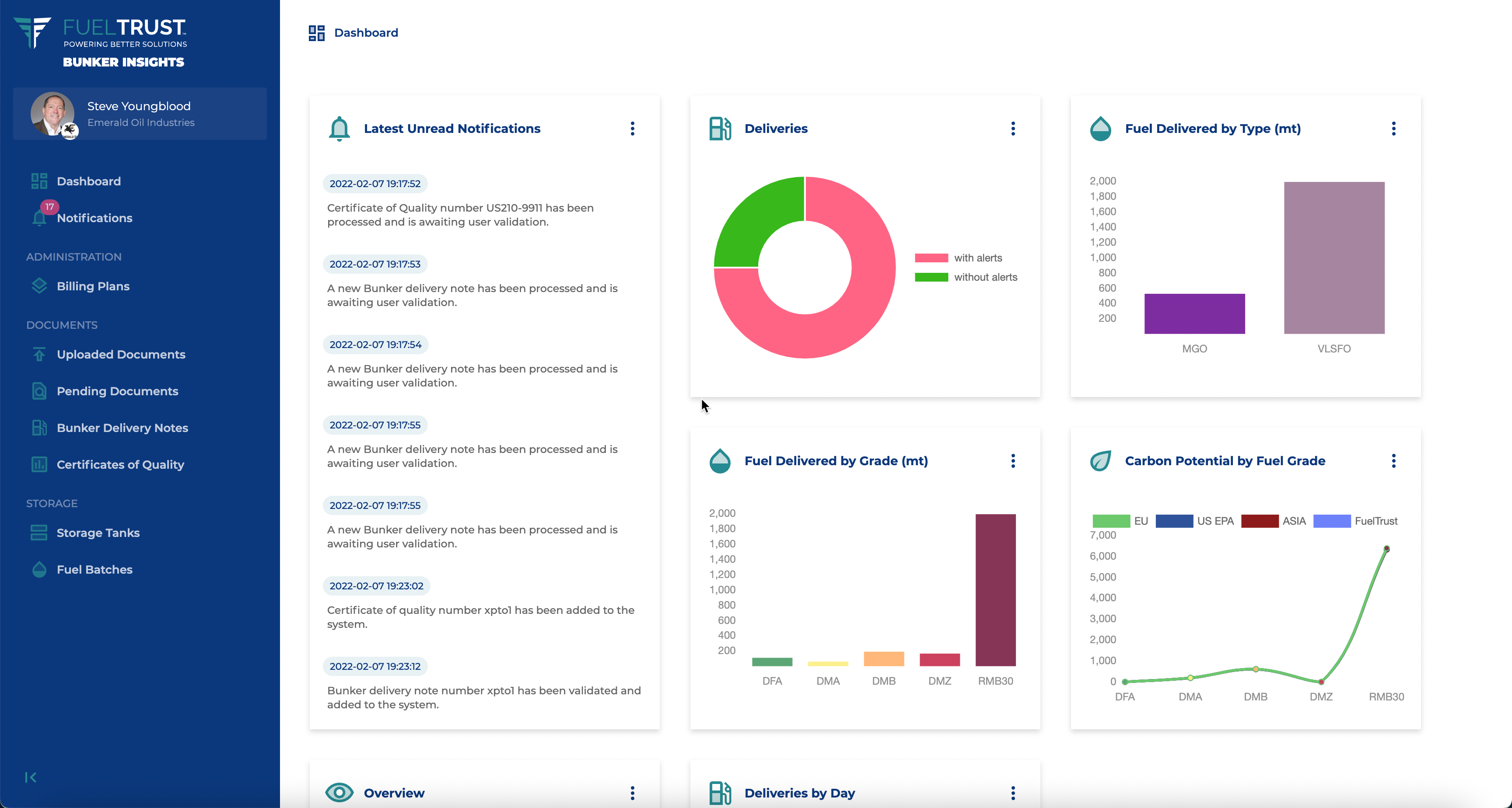Image resolution: width=1512 pixels, height=808 pixels.
Task: Click the DFA bar in grade chart
Action: click(772, 662)
